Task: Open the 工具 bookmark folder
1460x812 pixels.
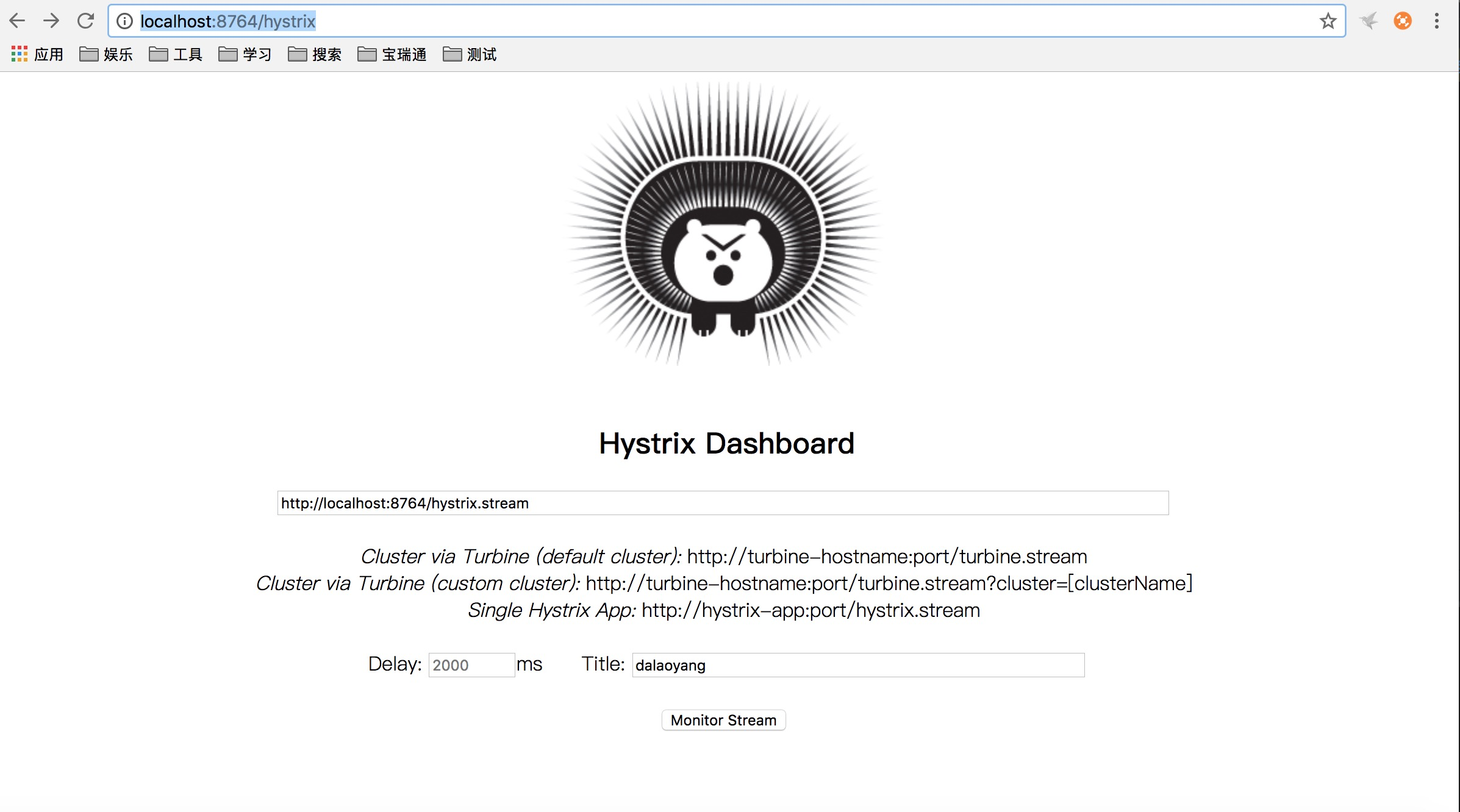Action: tap(176, 55)
